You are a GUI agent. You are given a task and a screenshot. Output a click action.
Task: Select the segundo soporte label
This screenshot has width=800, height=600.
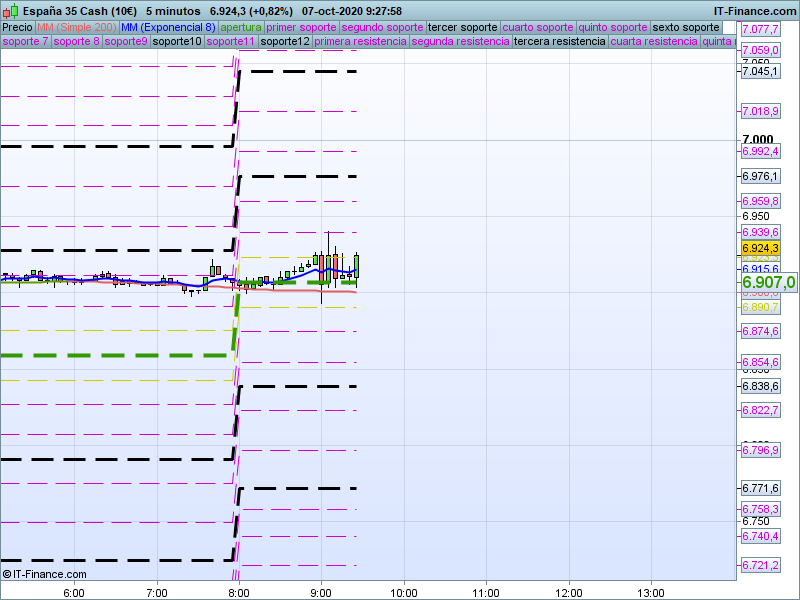(x=382, y=28)
